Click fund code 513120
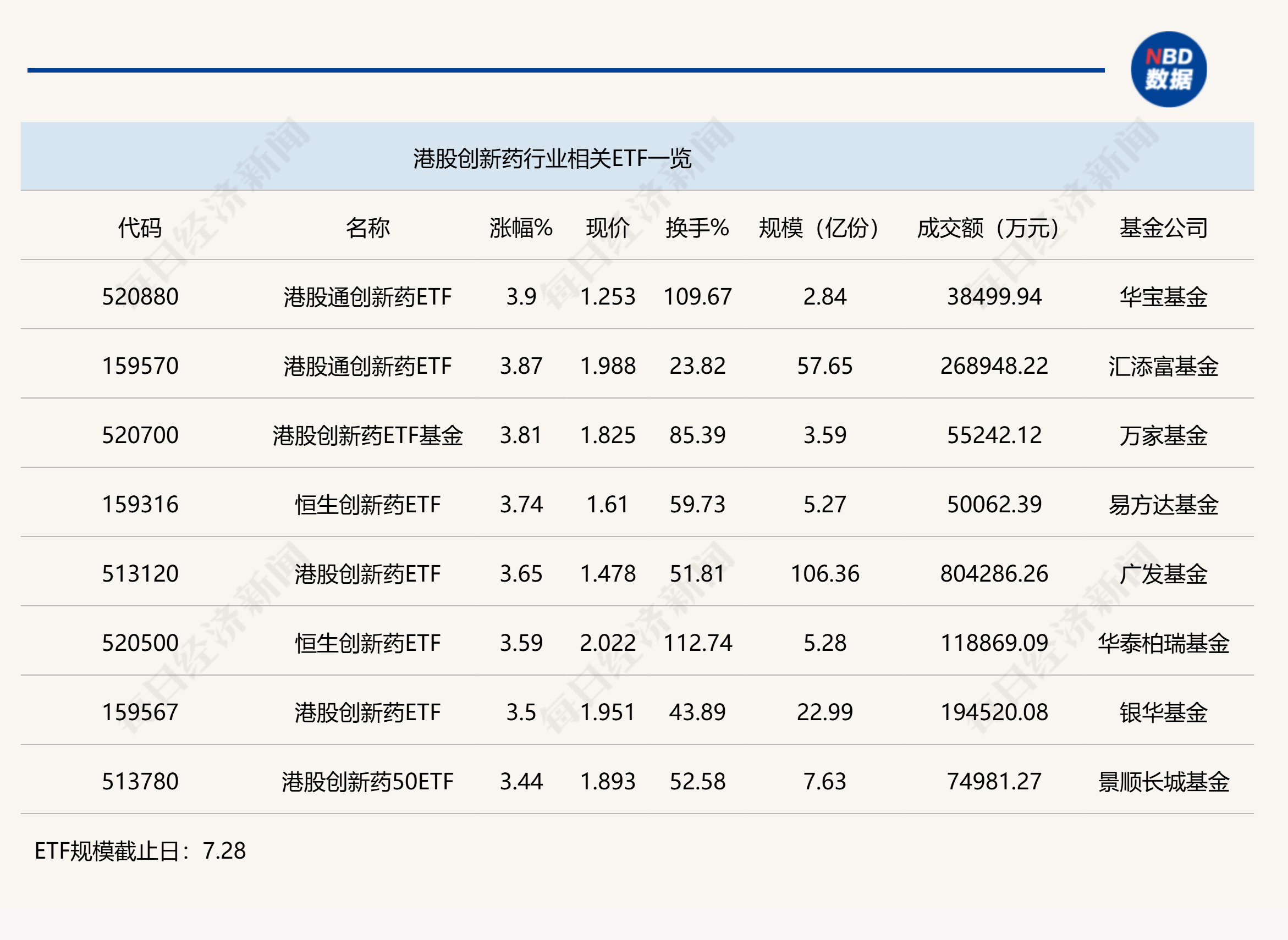This screenshot has width=1288, height=940. [140, 573]
